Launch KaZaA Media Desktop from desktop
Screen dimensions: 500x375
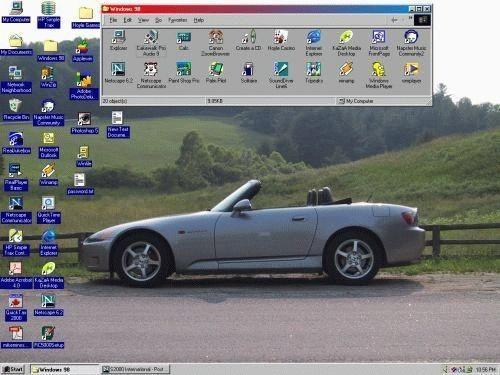49,275
